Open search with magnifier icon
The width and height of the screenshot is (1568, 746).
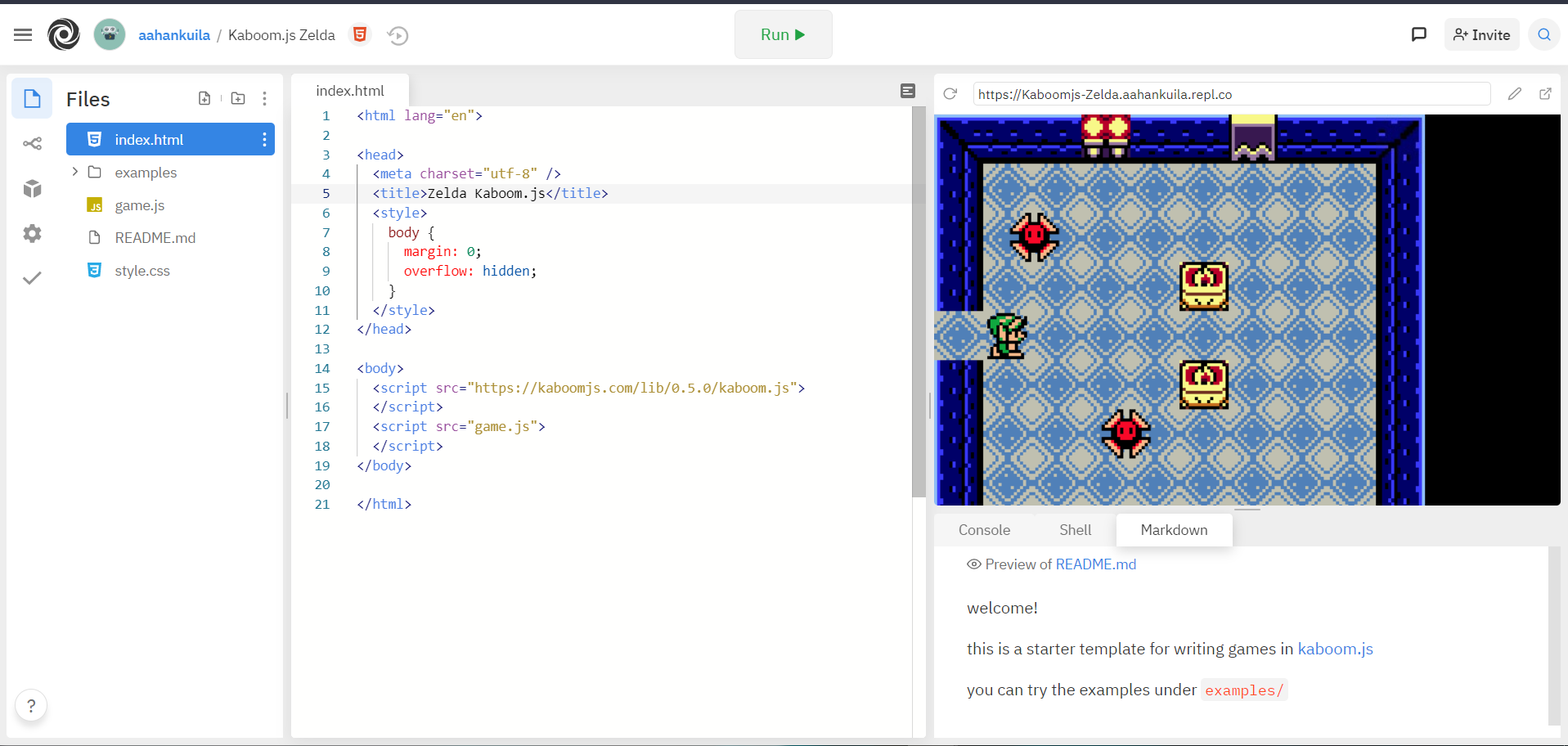coord(1544,34)
